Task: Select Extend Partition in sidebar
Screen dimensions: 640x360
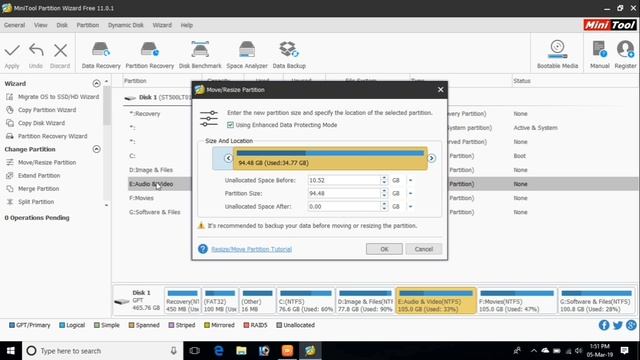Action: [39, 176]
